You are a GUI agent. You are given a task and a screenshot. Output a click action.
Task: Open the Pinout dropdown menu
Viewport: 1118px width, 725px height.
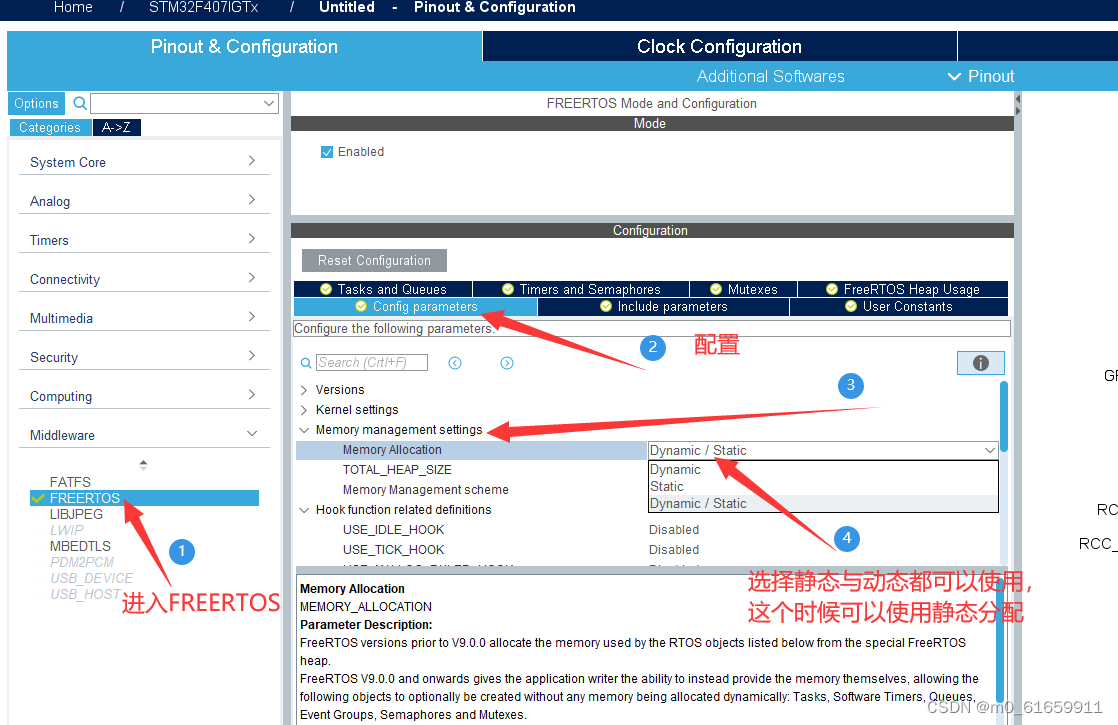coord(980,76)
